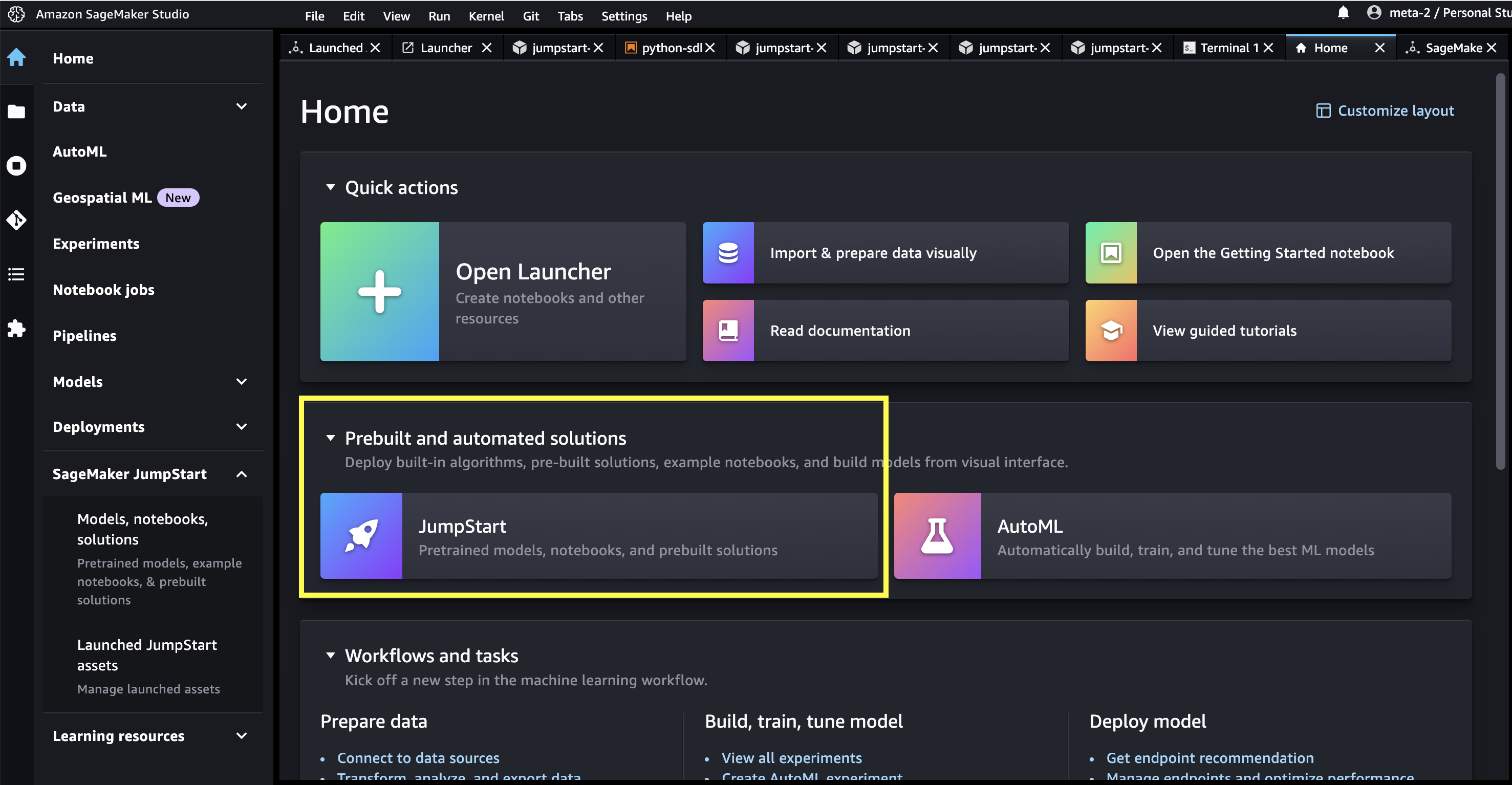Open the table of contents list icon
The width and height of the screenshot is (1512, 785).
point(16,274)
